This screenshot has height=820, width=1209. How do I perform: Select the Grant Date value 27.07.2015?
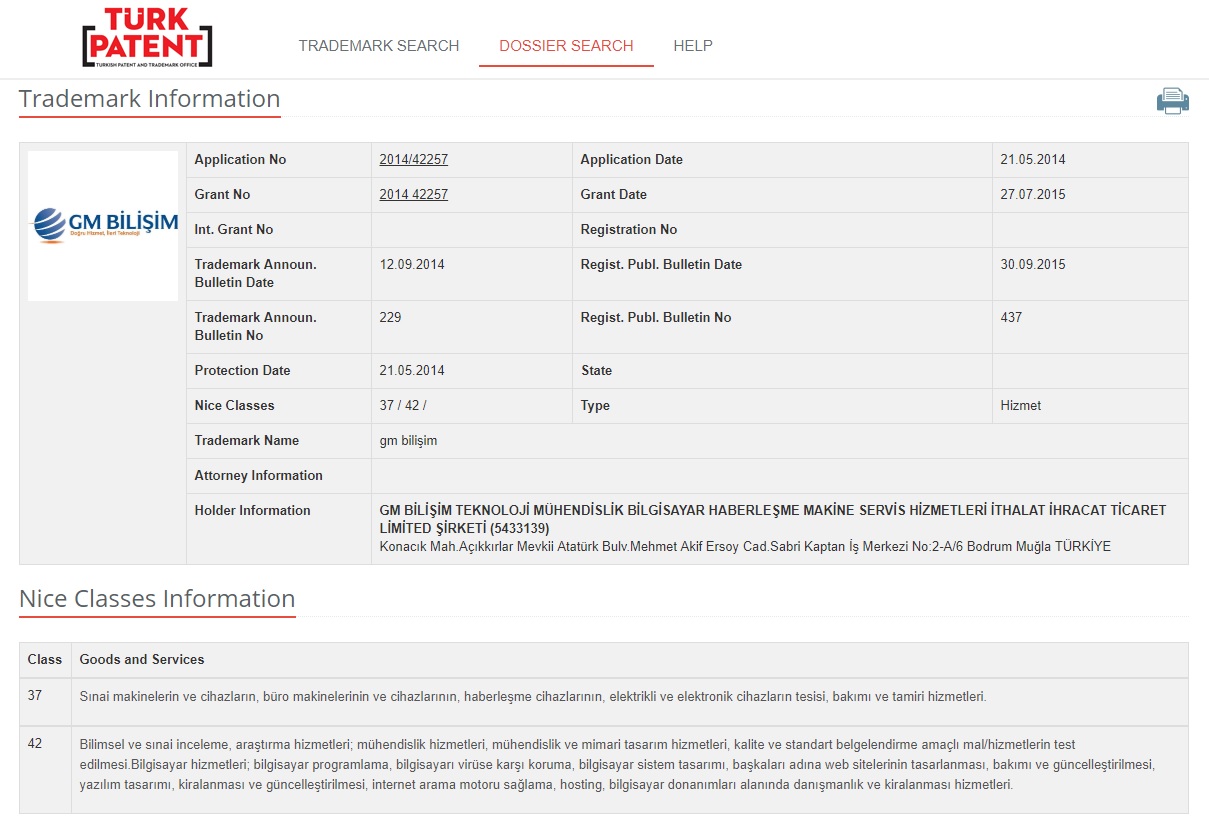[x=1033, y=195]
